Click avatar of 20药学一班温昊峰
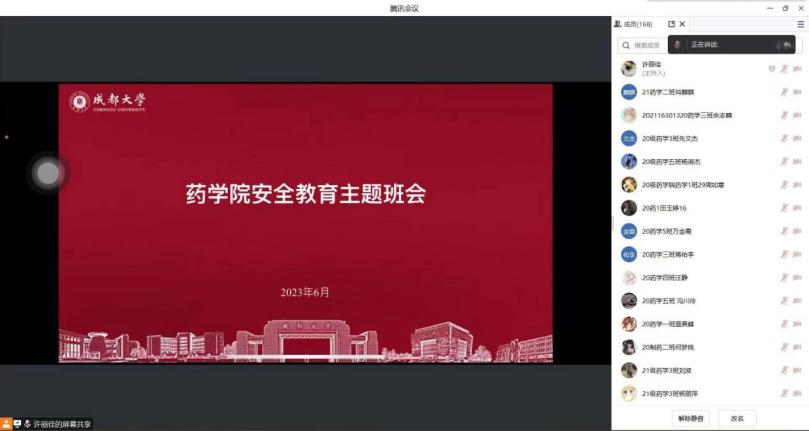Viewport: 809px width, 431px height. coord(629,324)
